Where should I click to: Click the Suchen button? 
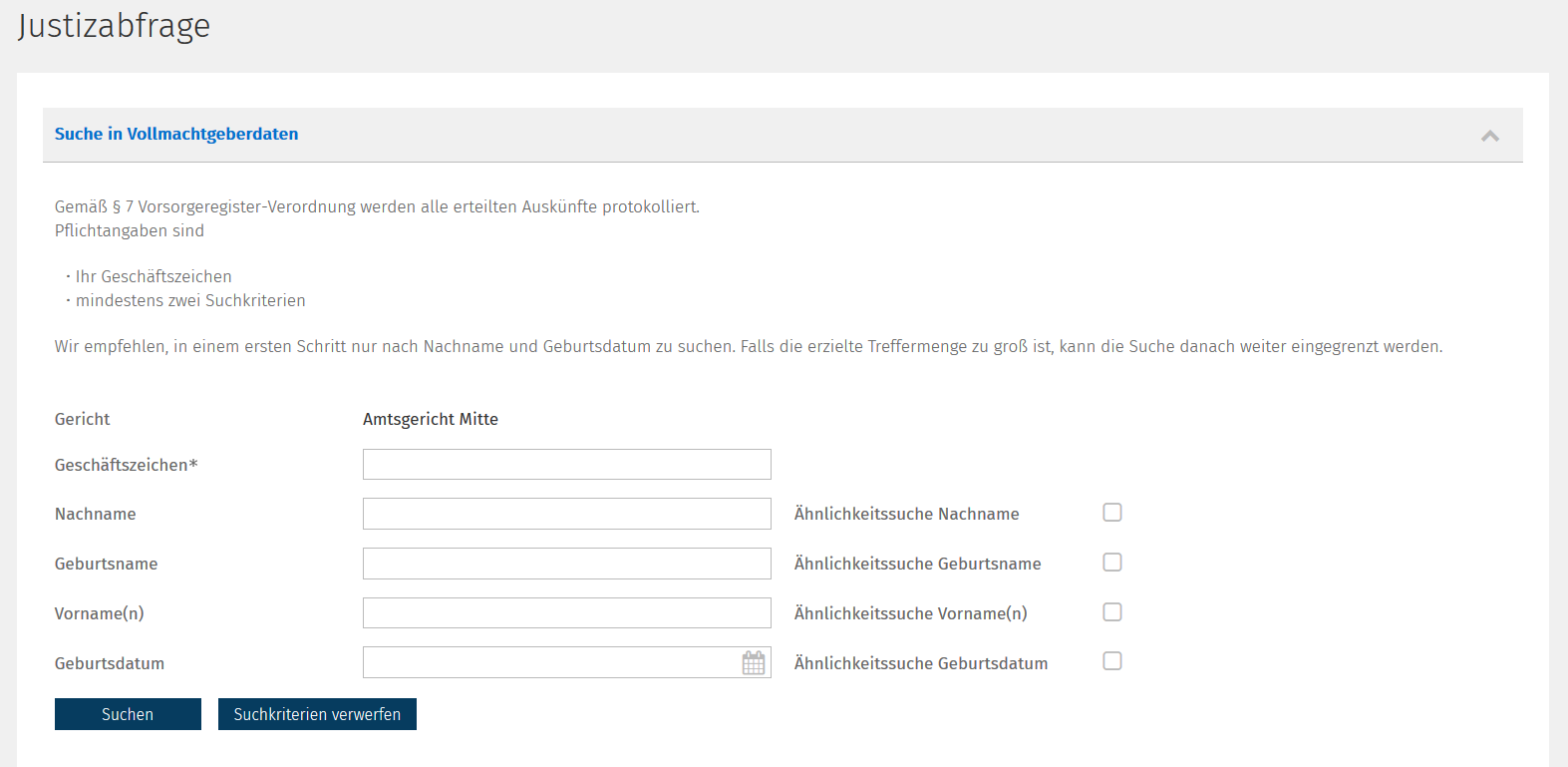[128, 714]
